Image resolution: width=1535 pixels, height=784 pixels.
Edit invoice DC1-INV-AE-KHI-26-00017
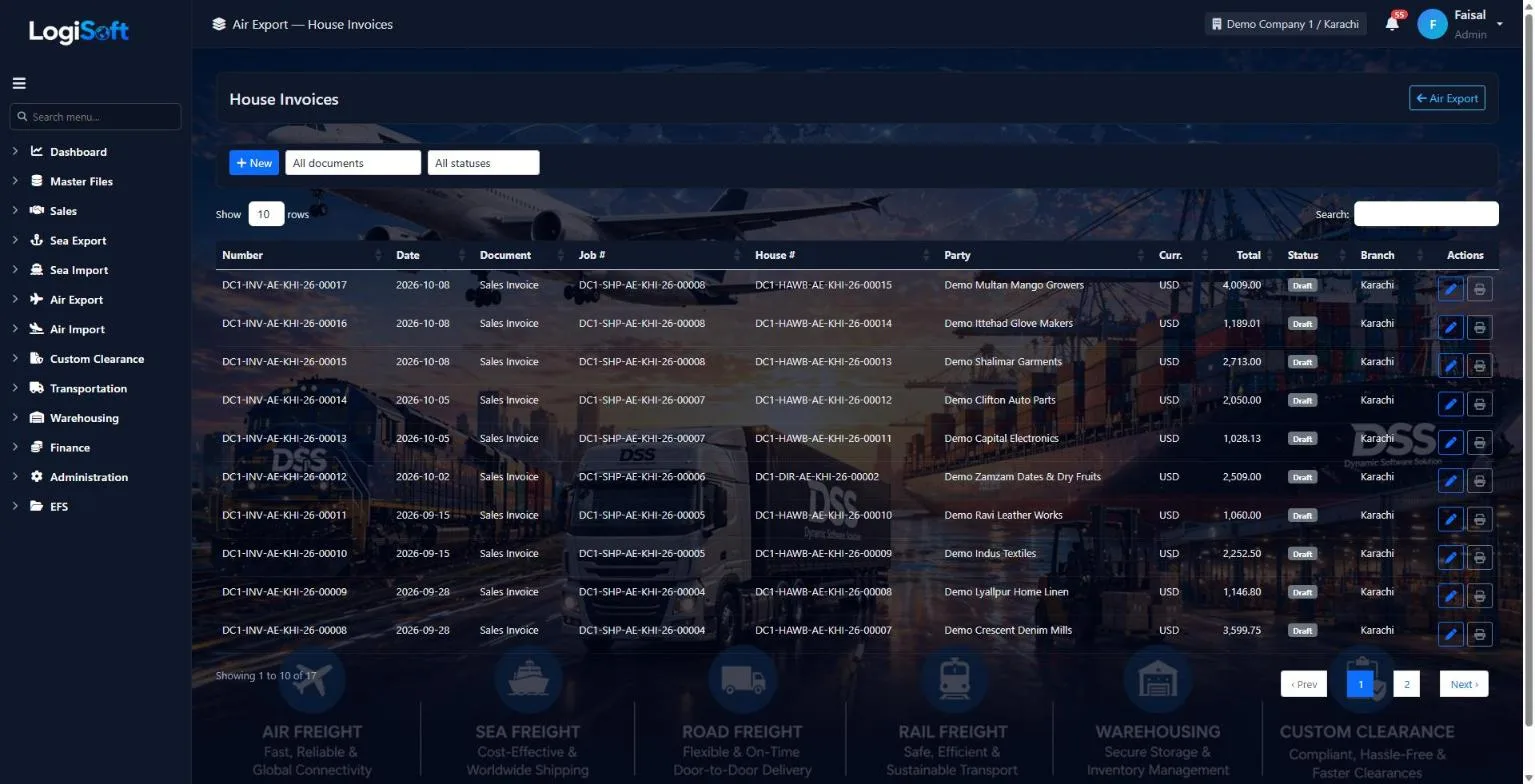pos(1450,289)
